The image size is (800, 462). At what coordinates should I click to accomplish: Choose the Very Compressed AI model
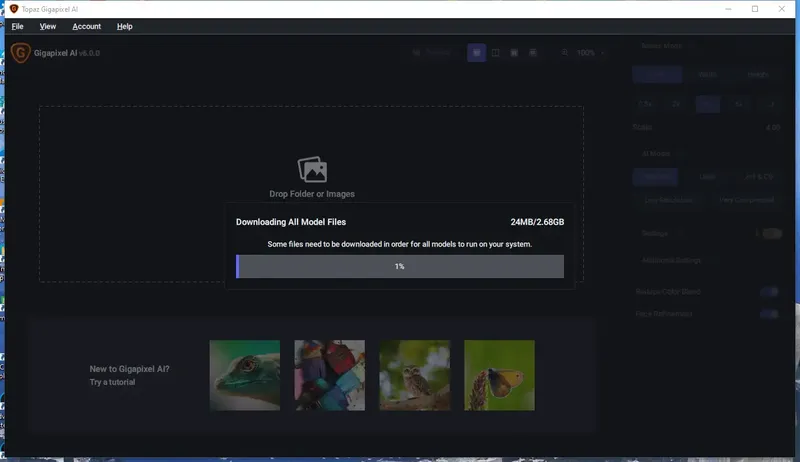pyautogui.click(x=746, y=200)
